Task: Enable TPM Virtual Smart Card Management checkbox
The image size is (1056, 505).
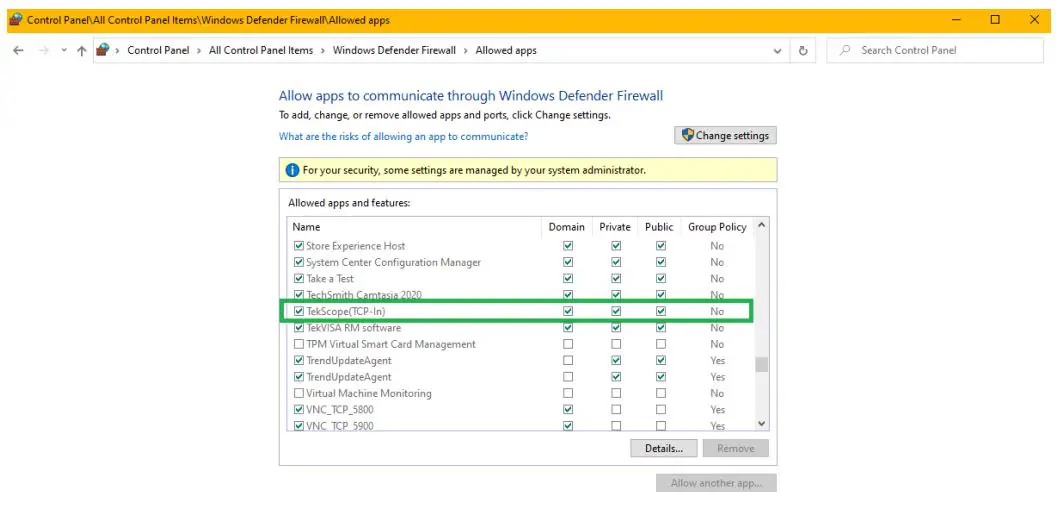Action: [298, 344]
